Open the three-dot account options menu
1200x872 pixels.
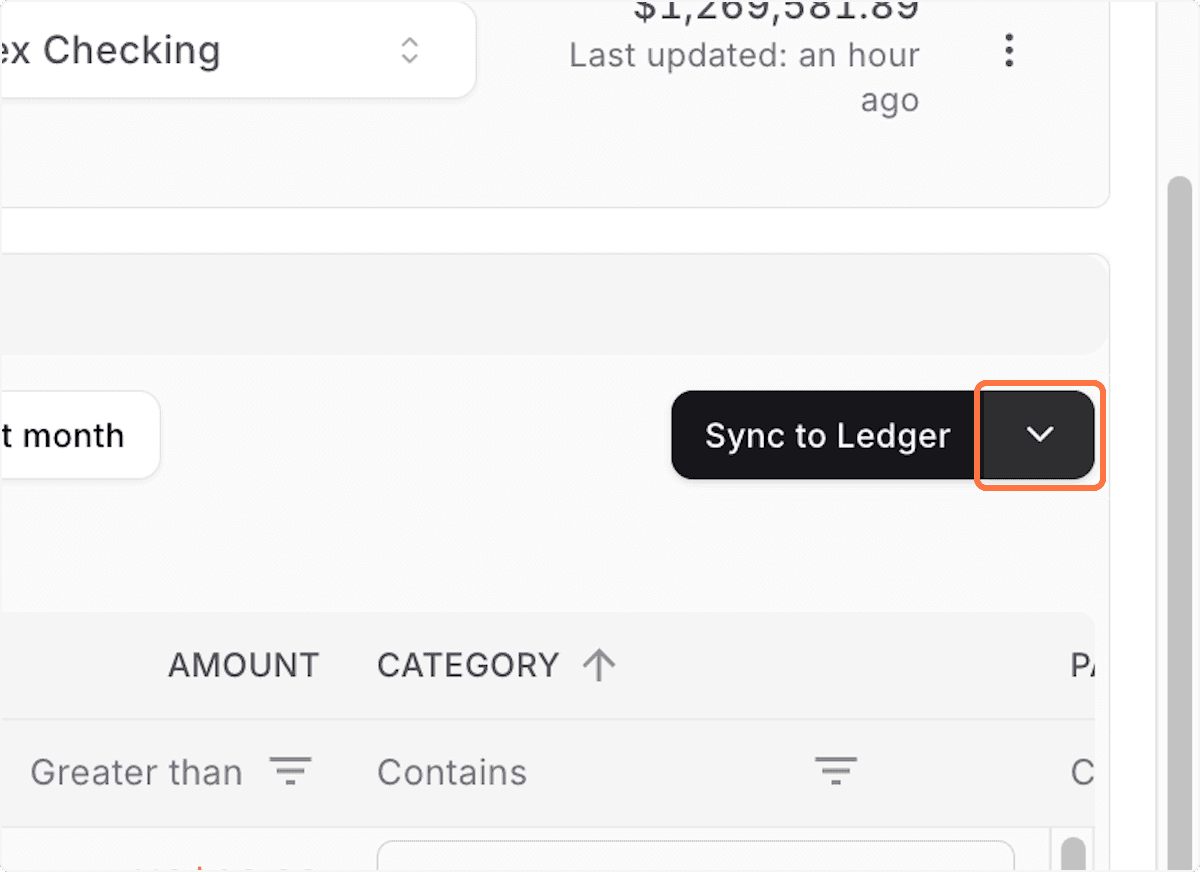[1009, 51]
